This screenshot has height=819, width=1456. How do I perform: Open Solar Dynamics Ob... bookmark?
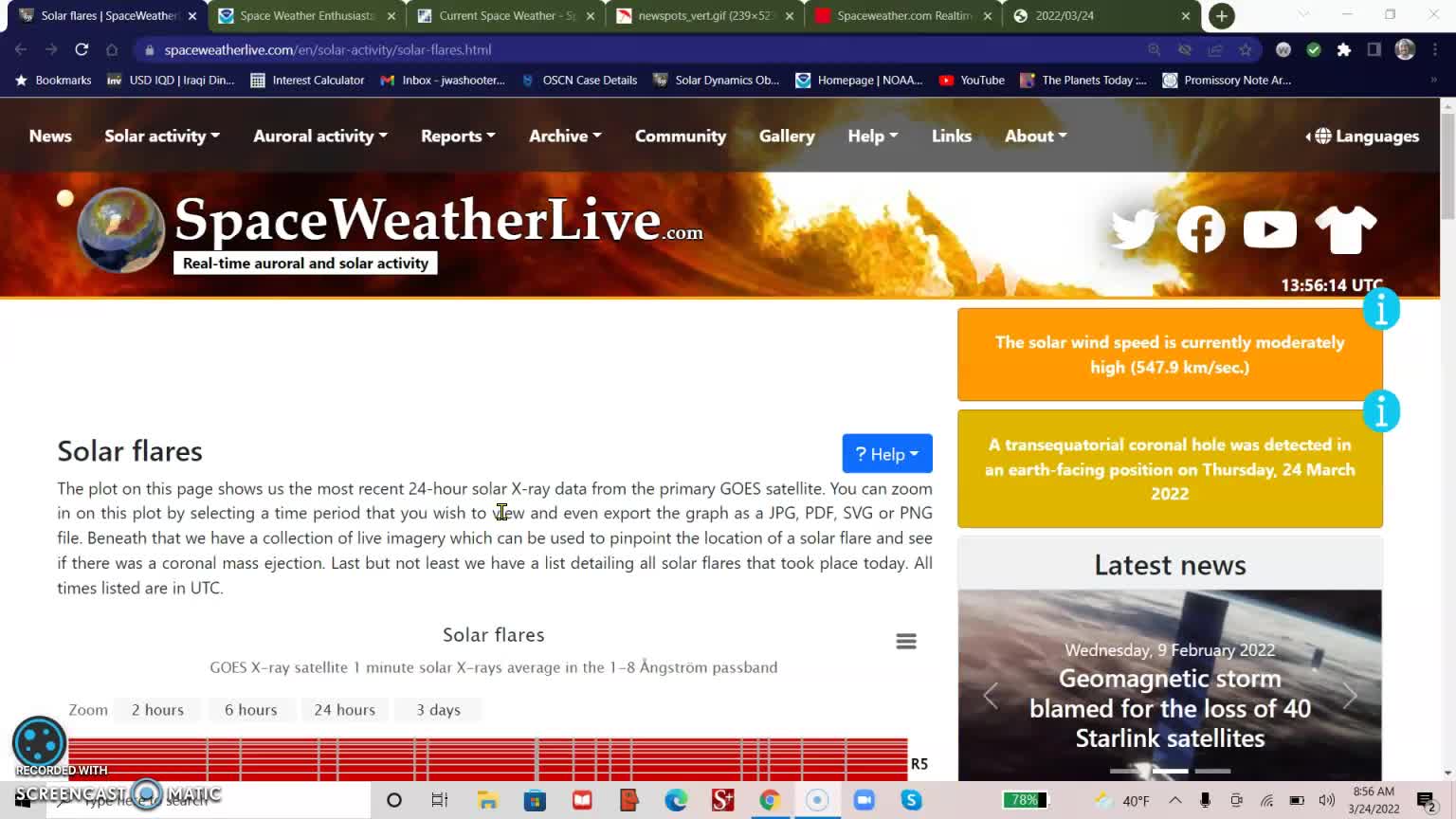click(x=716, y=81)
